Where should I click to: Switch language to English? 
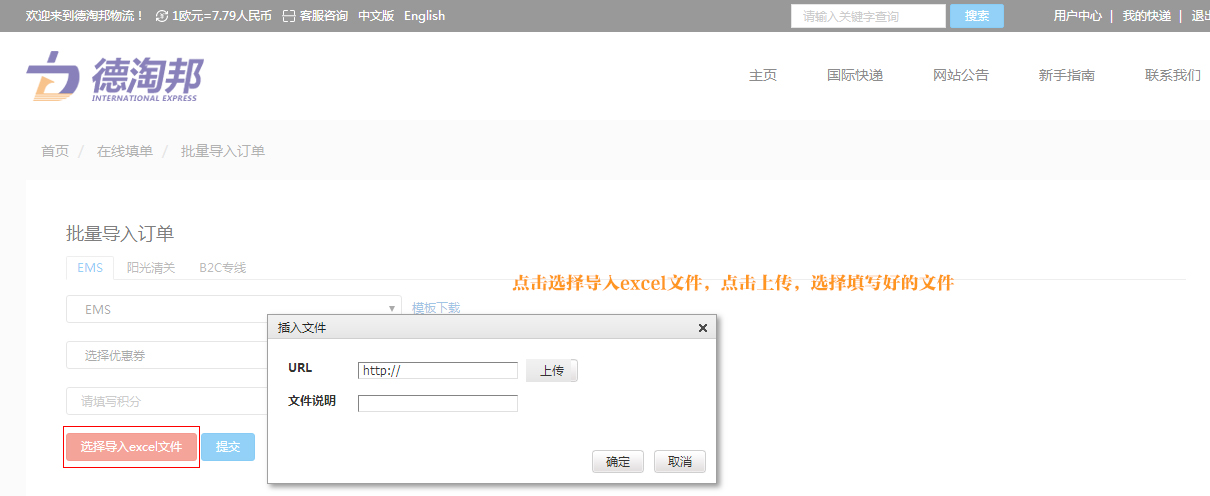point(425,16)
